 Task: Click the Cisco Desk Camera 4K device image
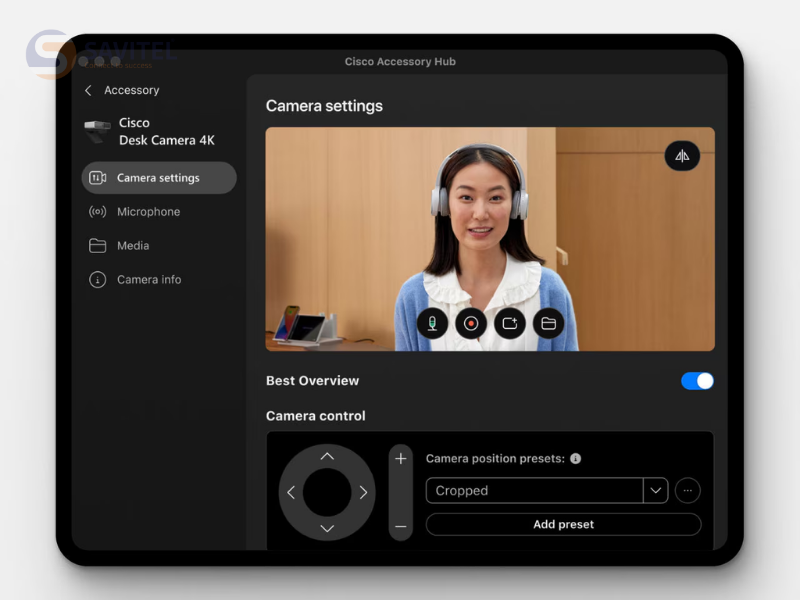97,132
